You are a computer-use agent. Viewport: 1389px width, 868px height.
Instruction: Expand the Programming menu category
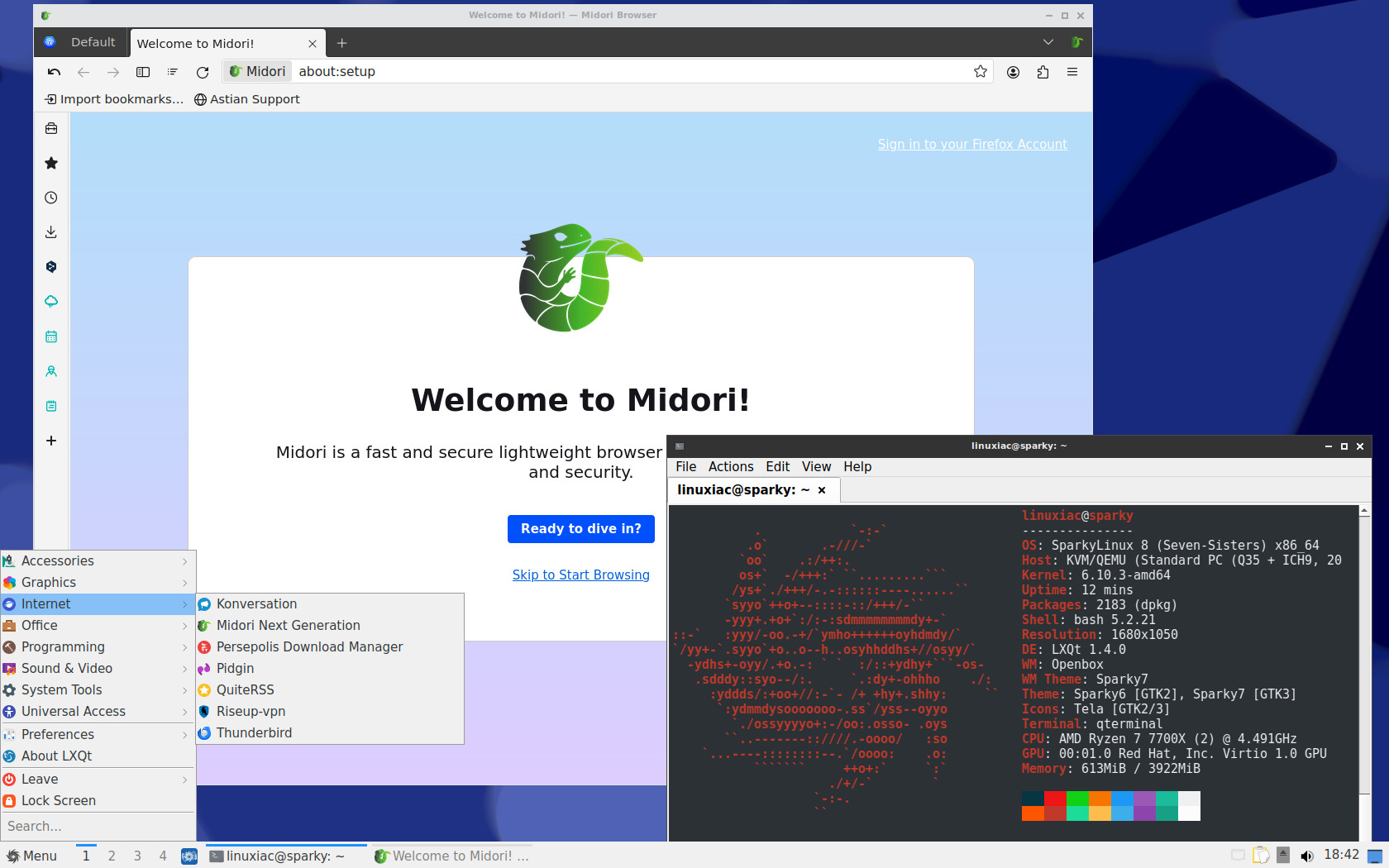tap(98, 647)
